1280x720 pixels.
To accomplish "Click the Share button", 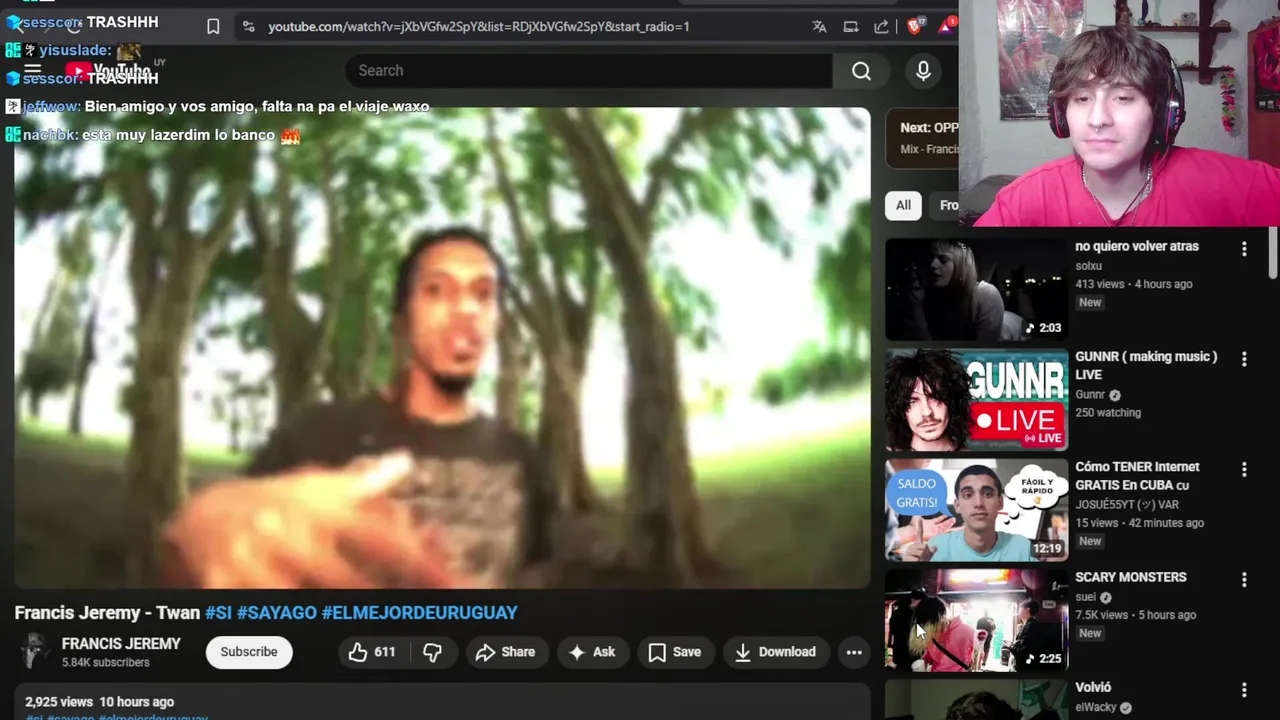I will coord(505,652).
